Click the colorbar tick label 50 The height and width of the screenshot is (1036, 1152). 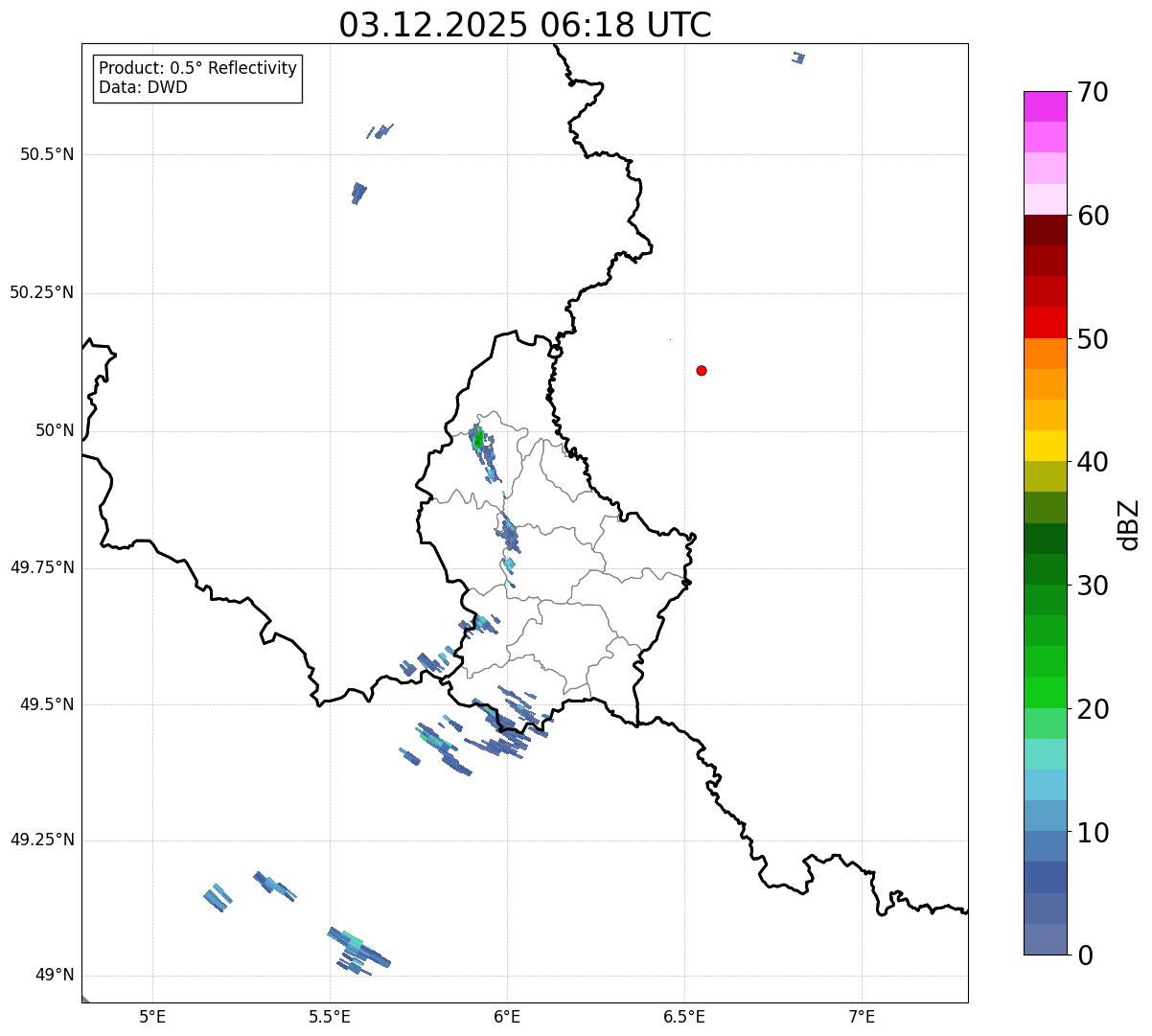point(1092,339)
